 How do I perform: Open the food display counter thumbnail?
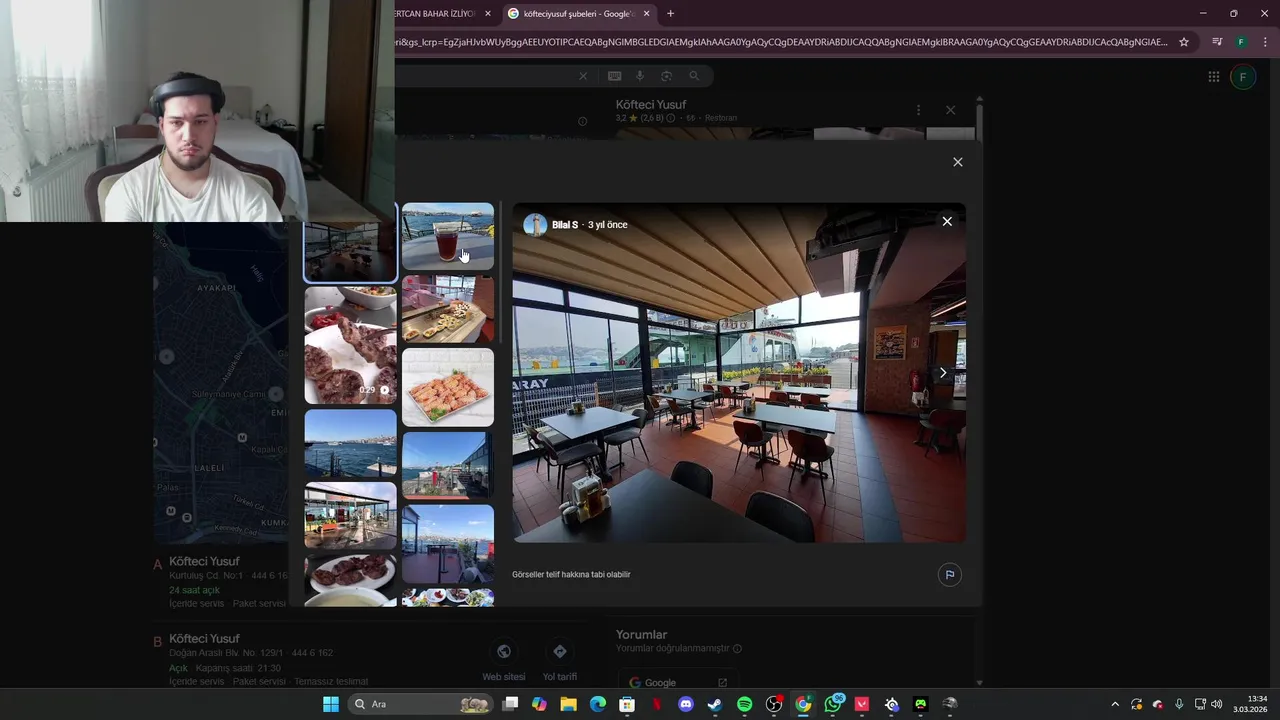click(448, 309)
